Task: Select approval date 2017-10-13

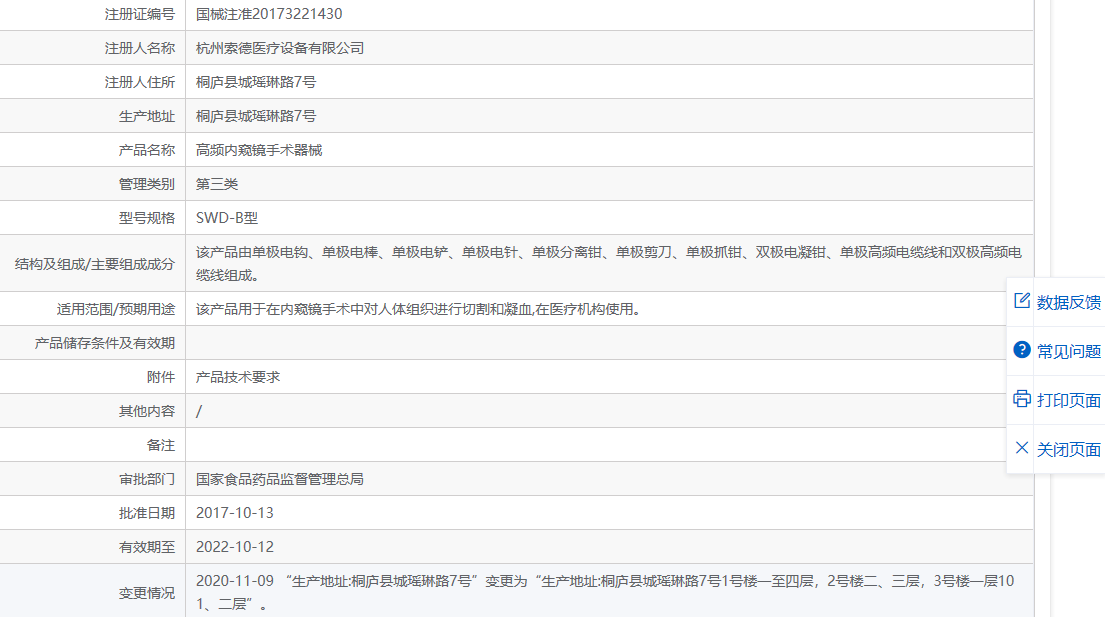Action: [235, 513]
